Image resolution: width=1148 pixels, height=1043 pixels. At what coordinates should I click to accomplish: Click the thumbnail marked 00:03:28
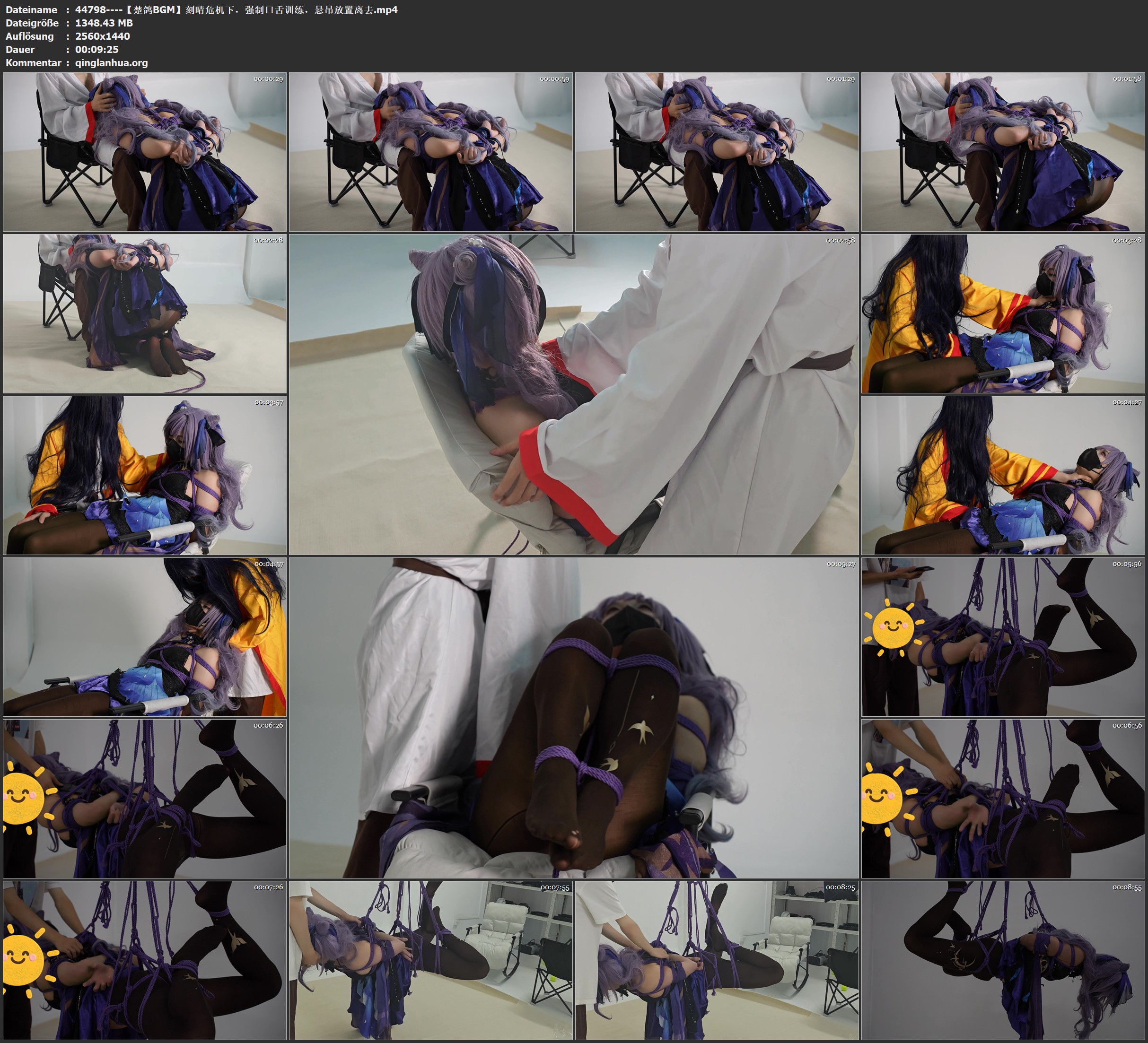tap(1003, 313)
